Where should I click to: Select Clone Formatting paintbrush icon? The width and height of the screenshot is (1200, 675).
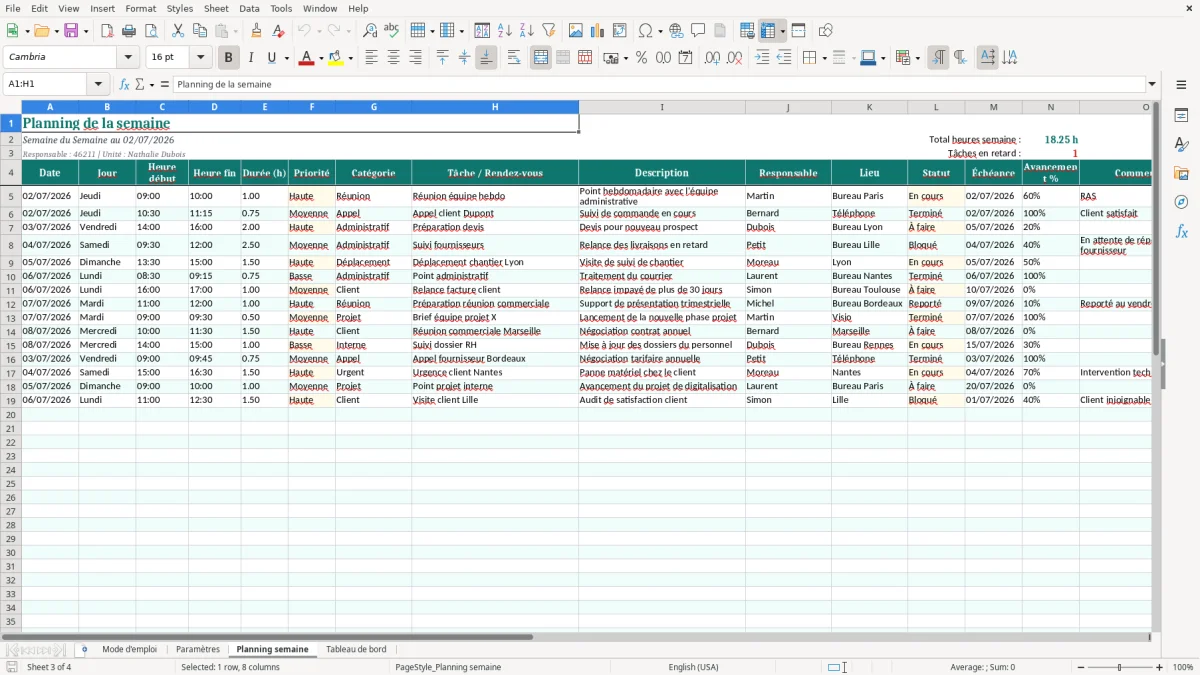coord(256,31)
